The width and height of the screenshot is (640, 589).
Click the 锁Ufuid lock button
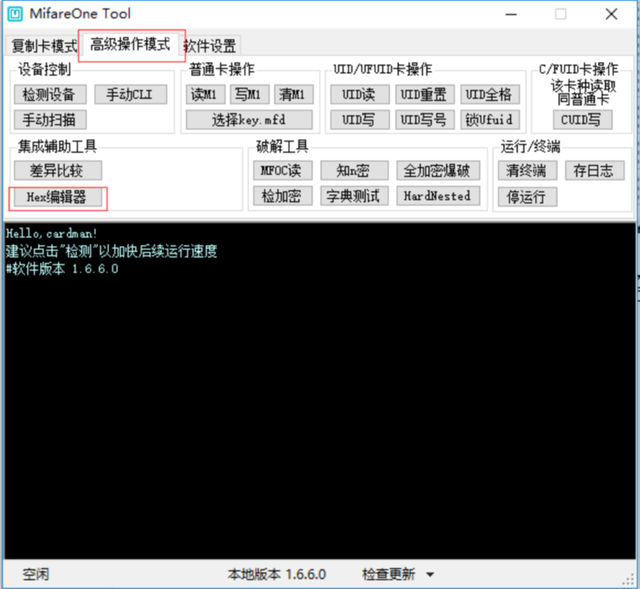pyautogui.click(x=490, y=120)
